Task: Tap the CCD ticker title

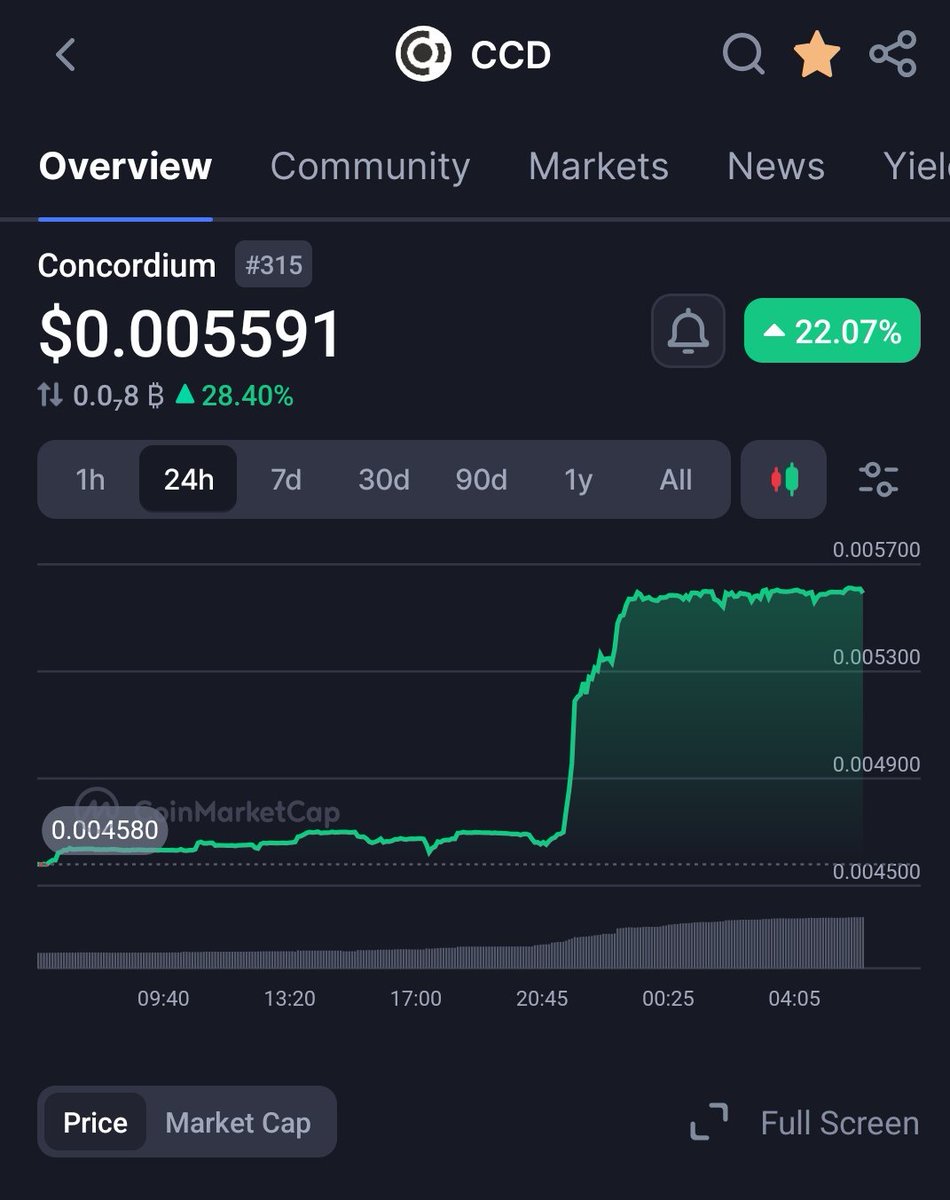Action: tap(511, 55)
